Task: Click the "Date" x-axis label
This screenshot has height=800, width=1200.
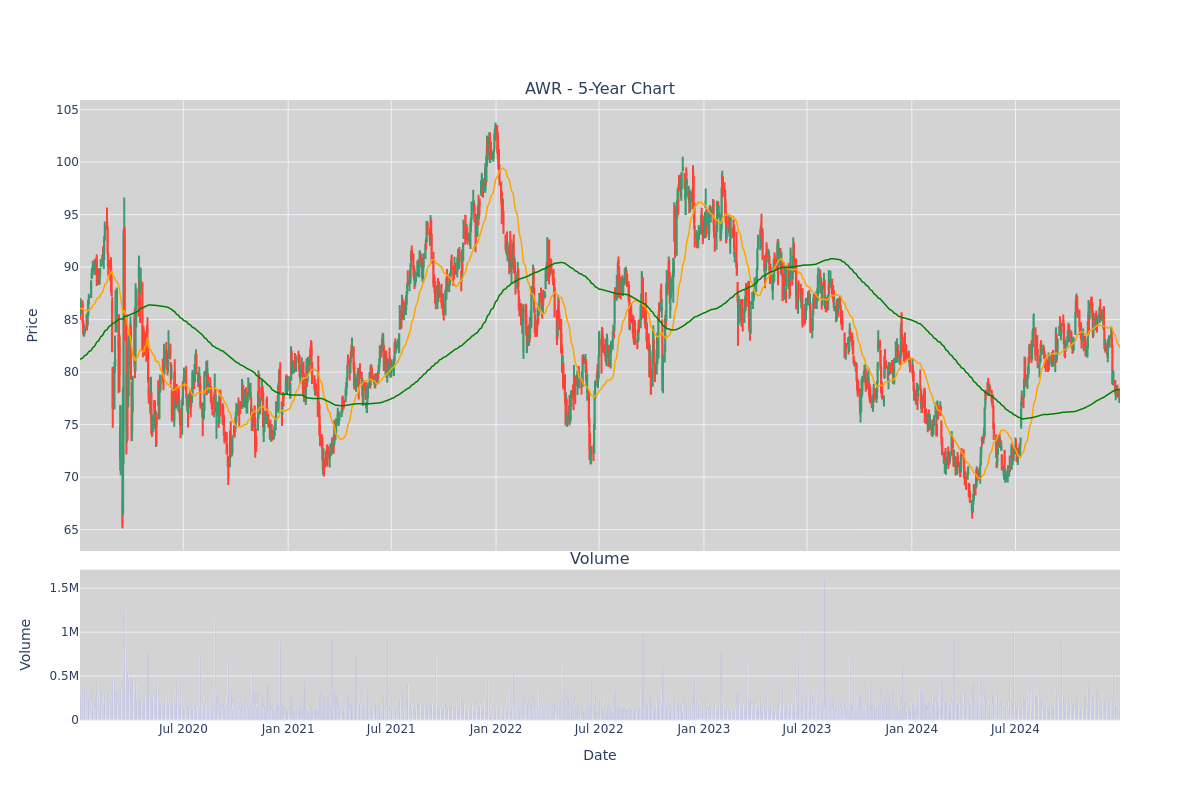Action: point(600,756)
